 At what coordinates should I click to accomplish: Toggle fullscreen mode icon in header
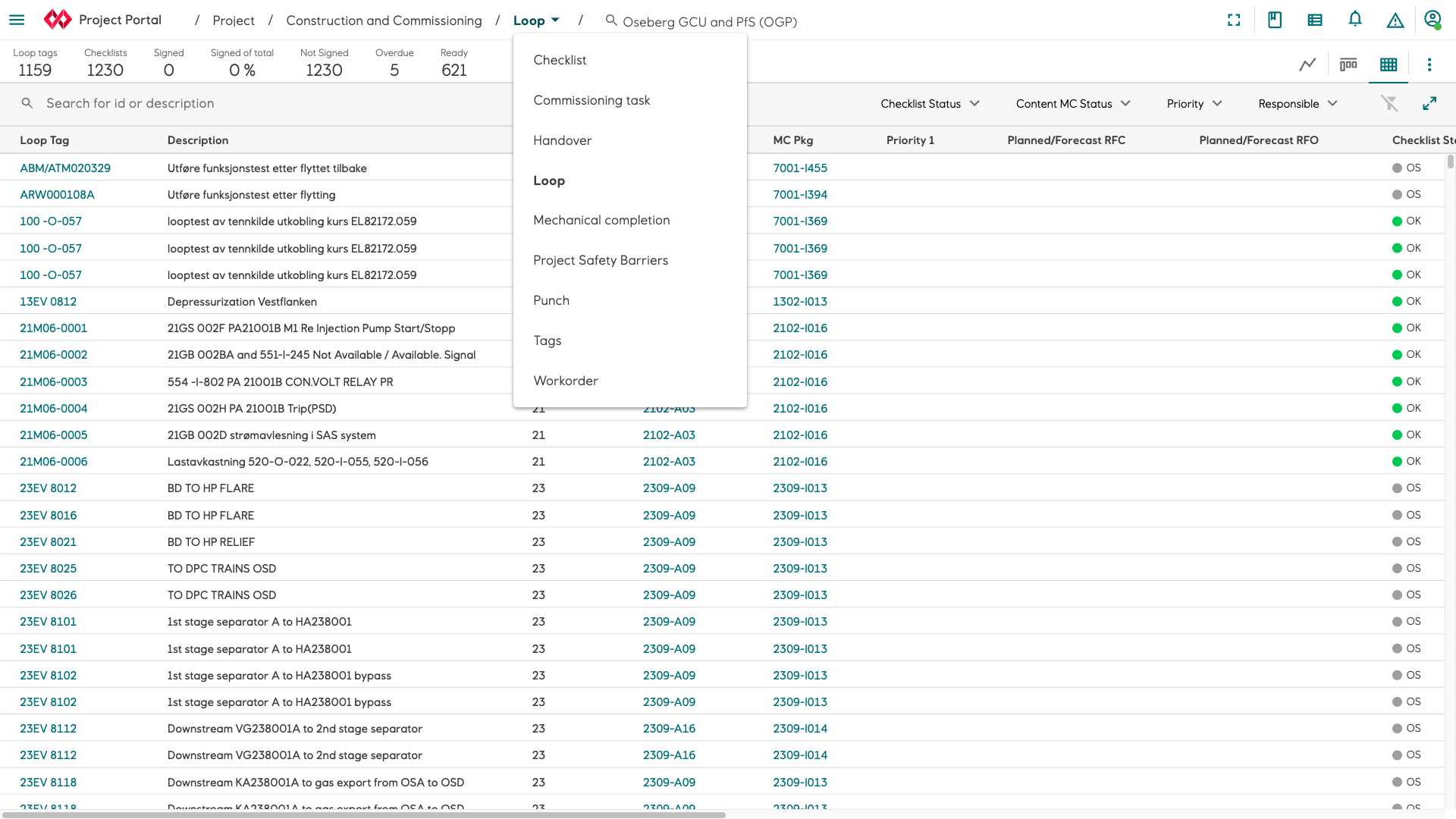pyautogui.click(x=1234, y=20)
